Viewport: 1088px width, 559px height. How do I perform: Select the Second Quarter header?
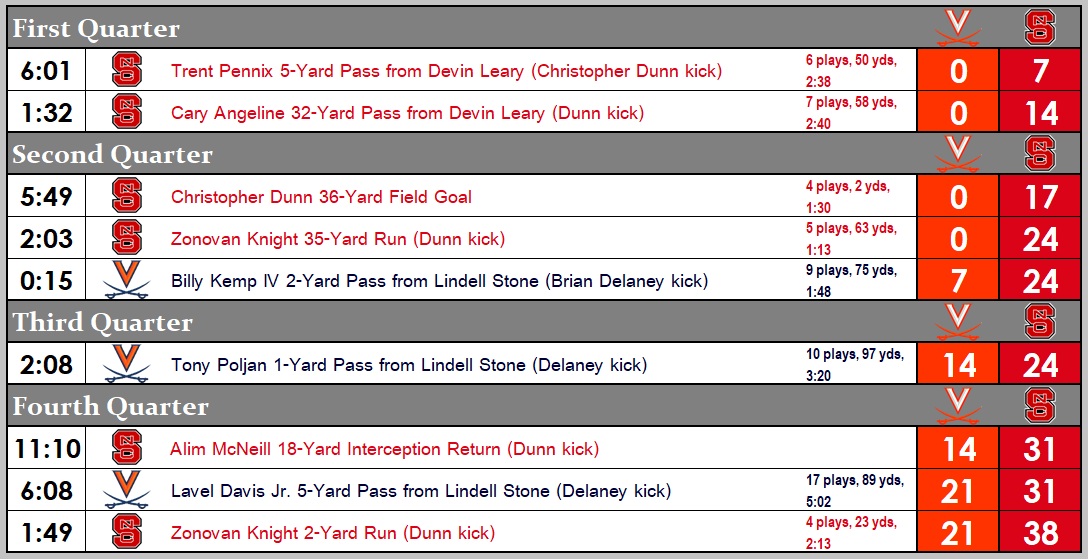point(112,154)
